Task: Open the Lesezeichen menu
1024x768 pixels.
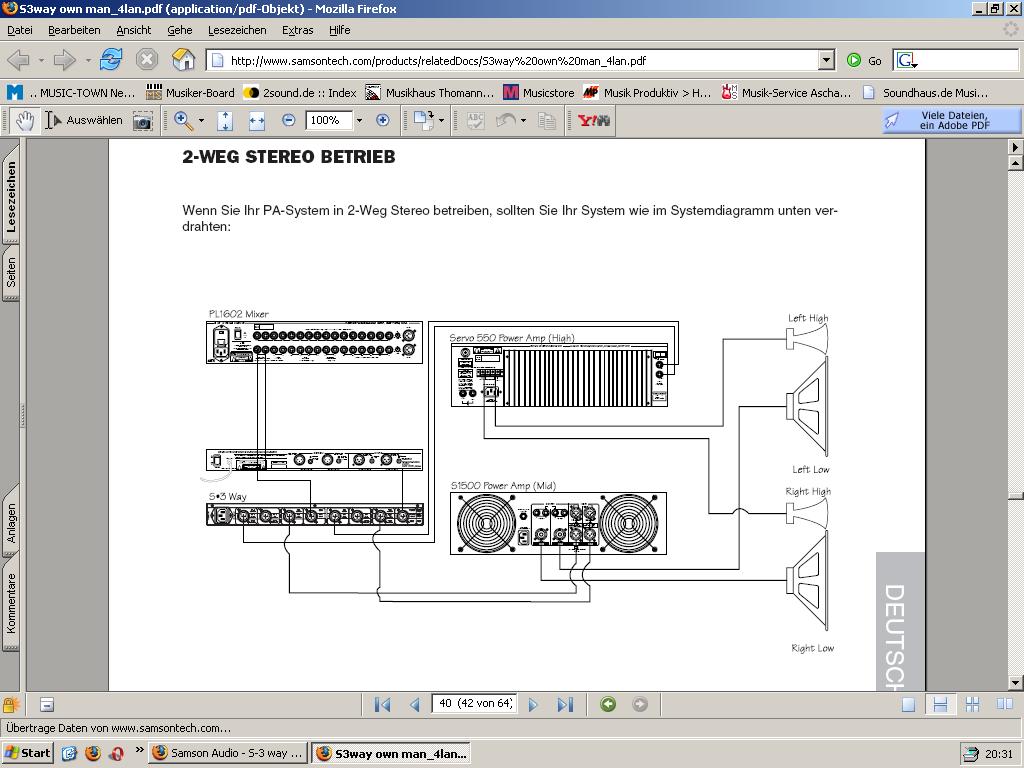Action: click(237, 30)
